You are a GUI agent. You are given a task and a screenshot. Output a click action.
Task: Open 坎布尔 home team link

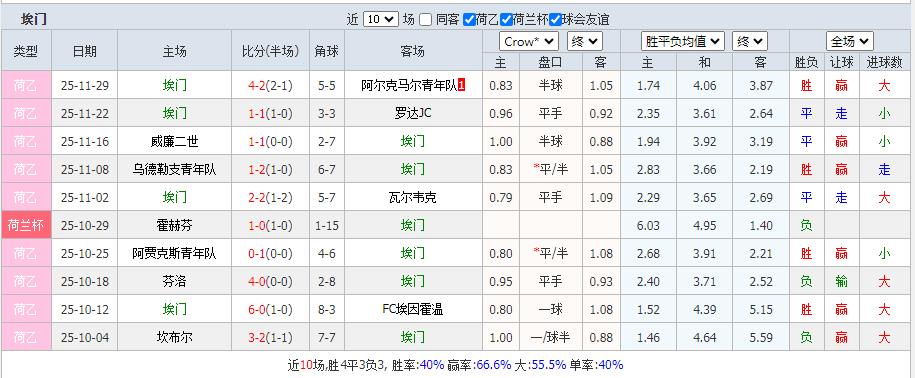pos(174,338)
